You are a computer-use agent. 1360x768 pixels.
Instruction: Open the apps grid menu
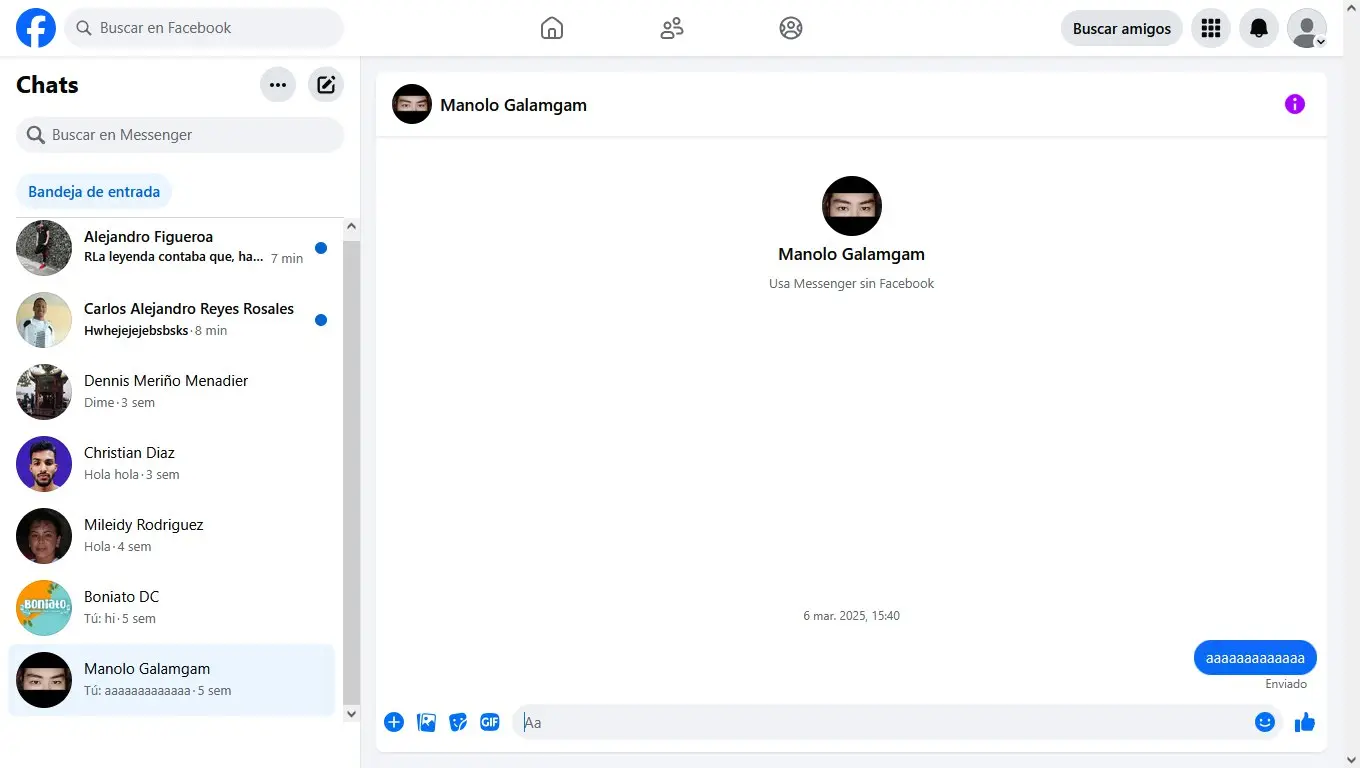(1210, 28)
